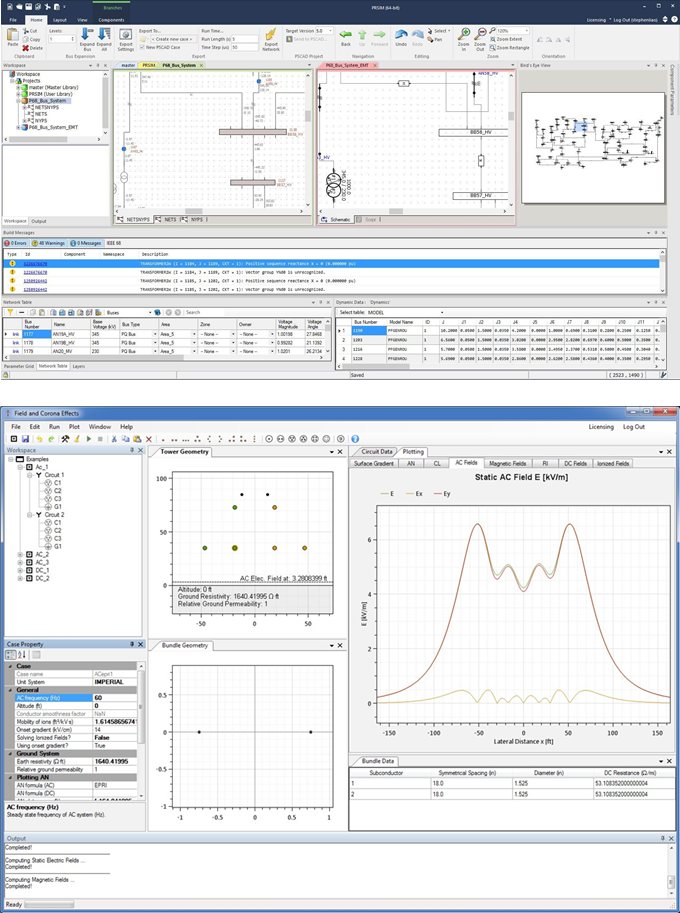The height and width of the screenshot is (913, 680).
Task: Click Log Out in Field and Corona window
Action: pyautogui.click(x=633, y=427)
